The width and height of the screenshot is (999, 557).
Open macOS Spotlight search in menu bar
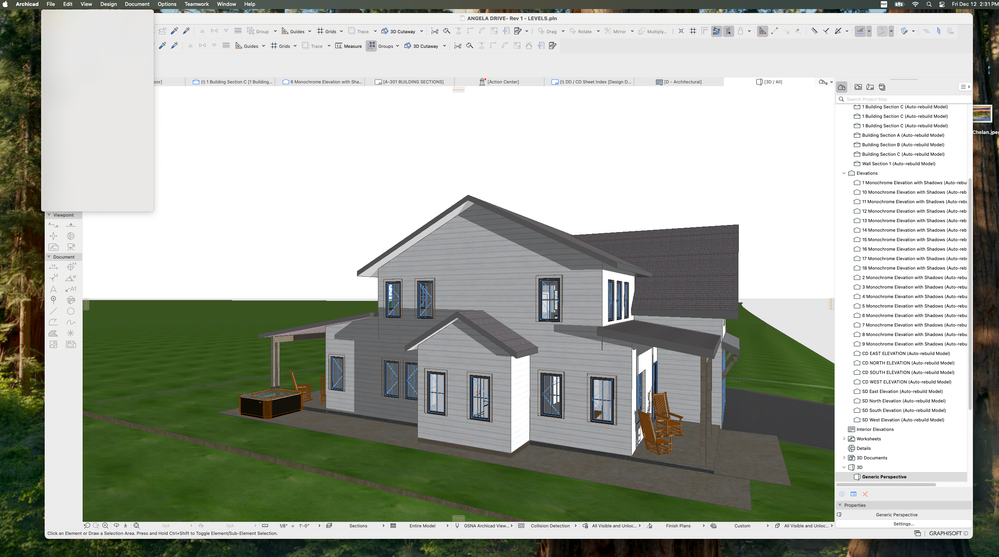(x=929, y=4)
